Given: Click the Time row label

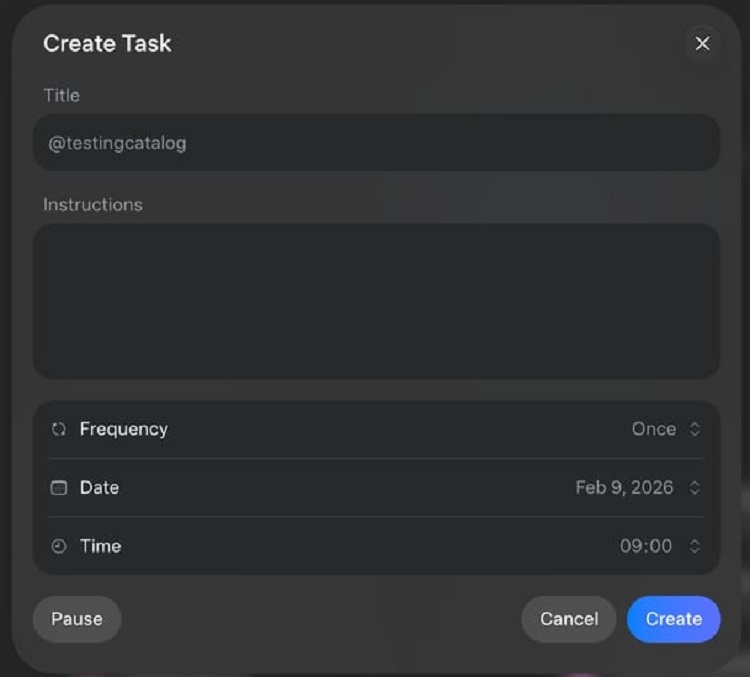Looking at the screenshot, I should coord(100,546).
